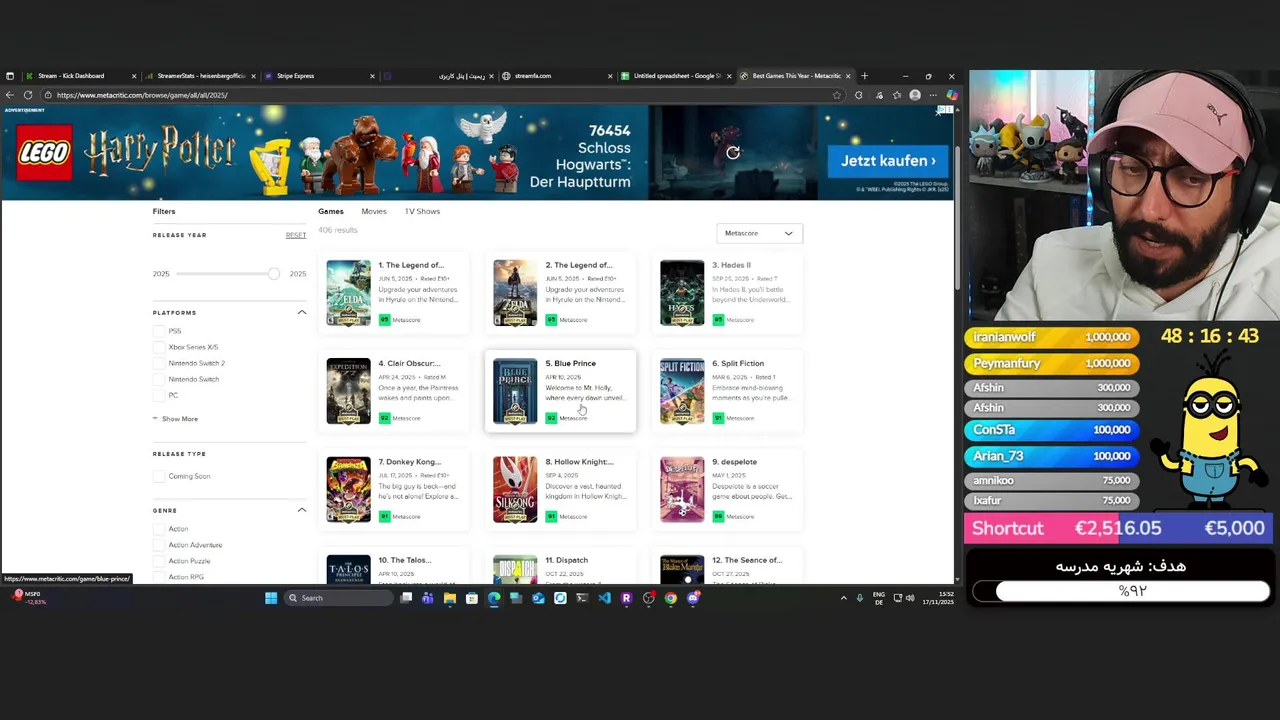Check the Xbox Series X/S filter
This screenshot has width=1280, height=720.
tap(159, 347)
